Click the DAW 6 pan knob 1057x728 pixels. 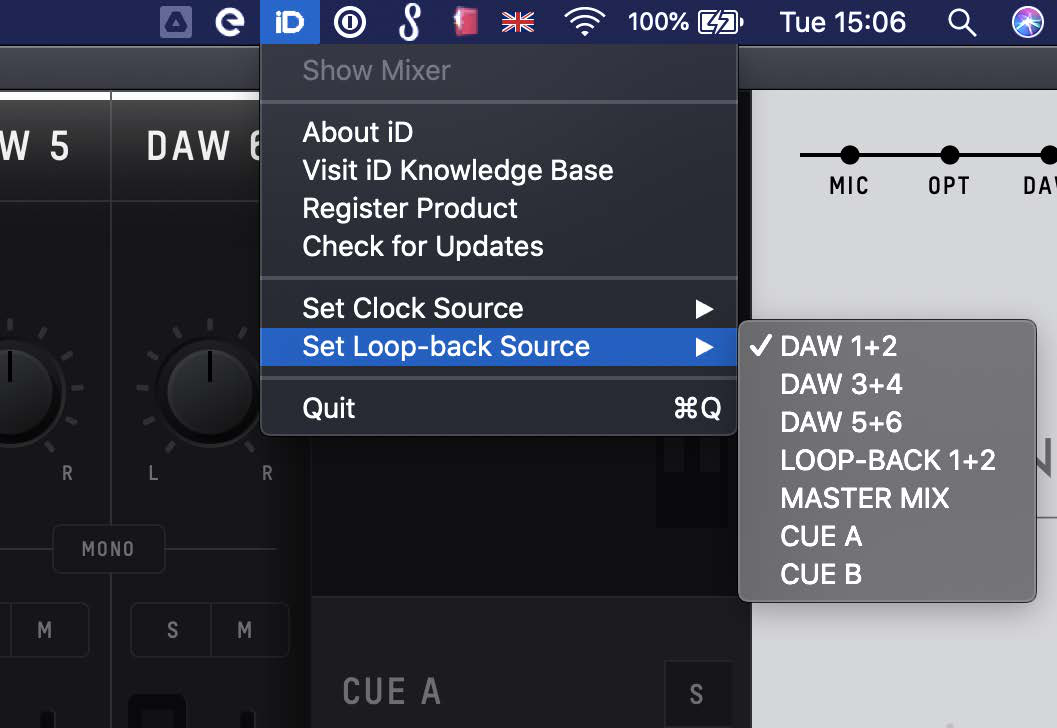click(x=210, y=392)
